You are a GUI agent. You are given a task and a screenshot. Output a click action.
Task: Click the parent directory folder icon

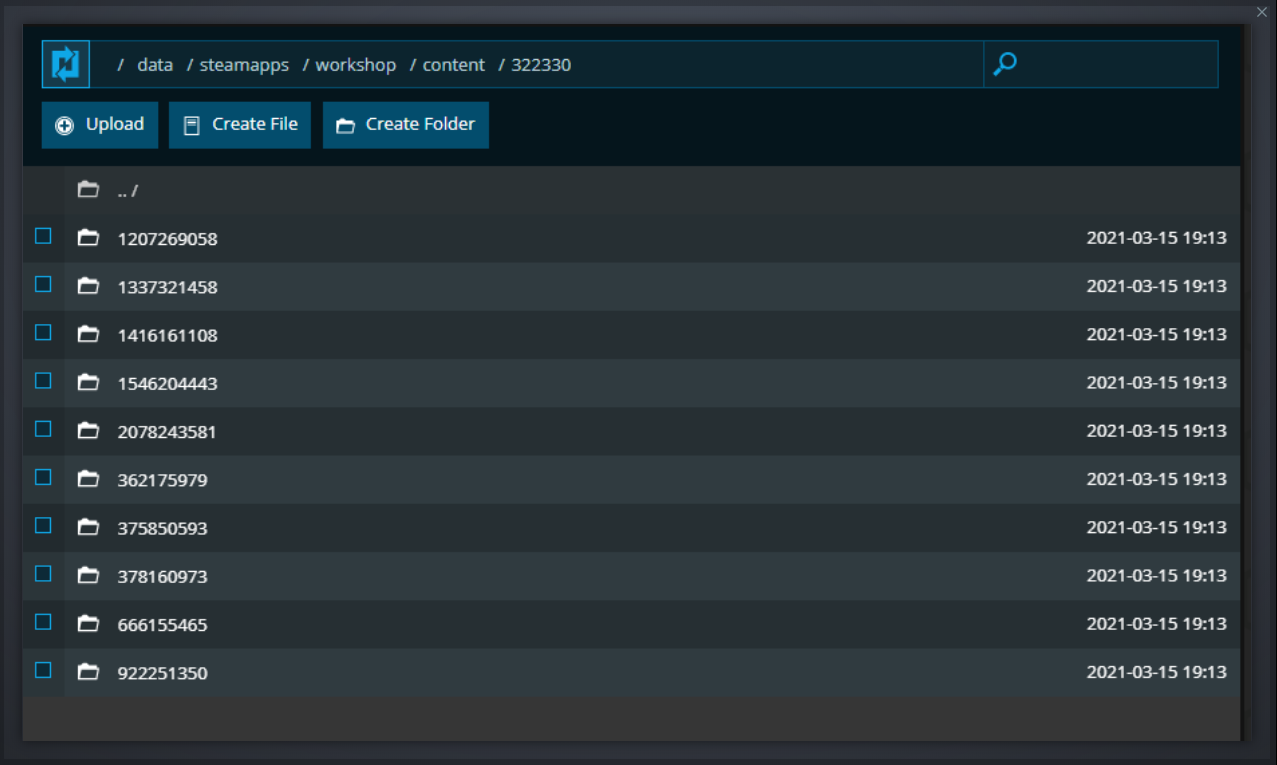point(89,190)
